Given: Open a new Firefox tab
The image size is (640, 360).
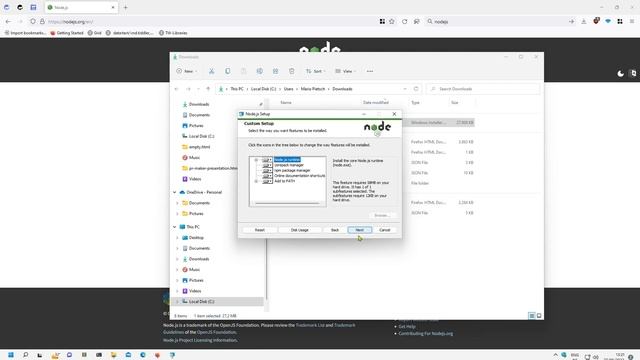Looking at the screenshot, I should pos(125,7).
